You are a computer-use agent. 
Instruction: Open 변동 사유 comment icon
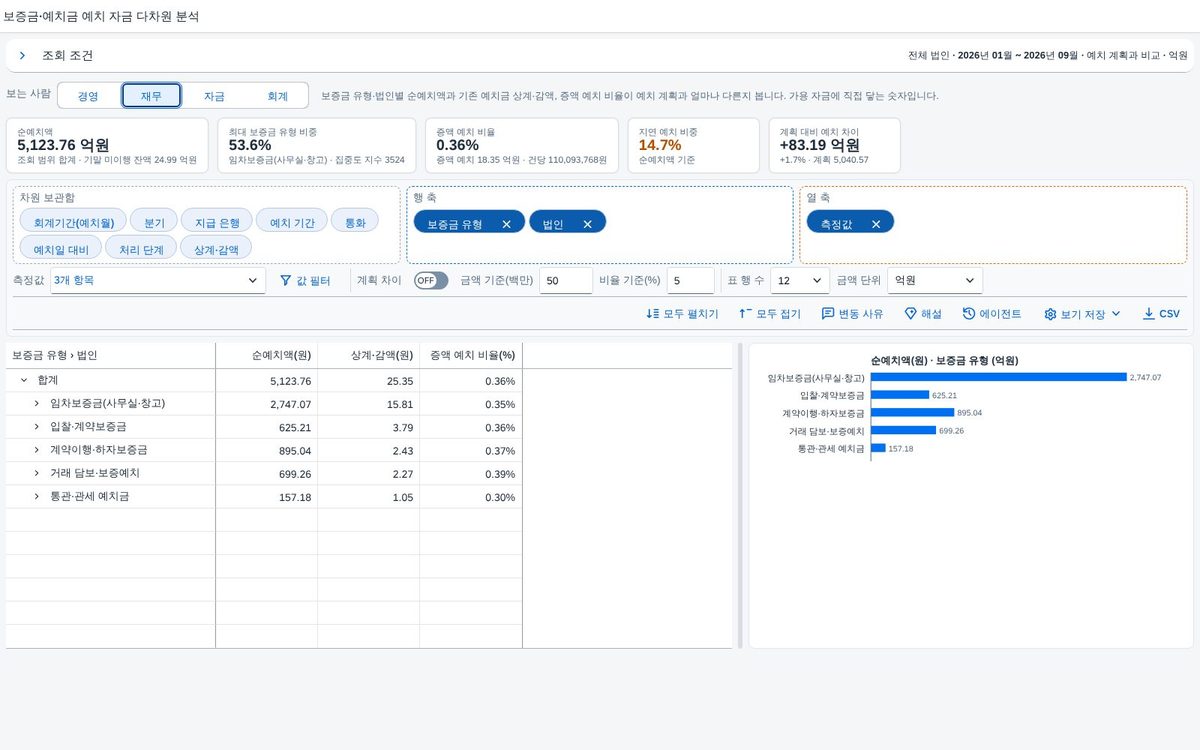828,314
